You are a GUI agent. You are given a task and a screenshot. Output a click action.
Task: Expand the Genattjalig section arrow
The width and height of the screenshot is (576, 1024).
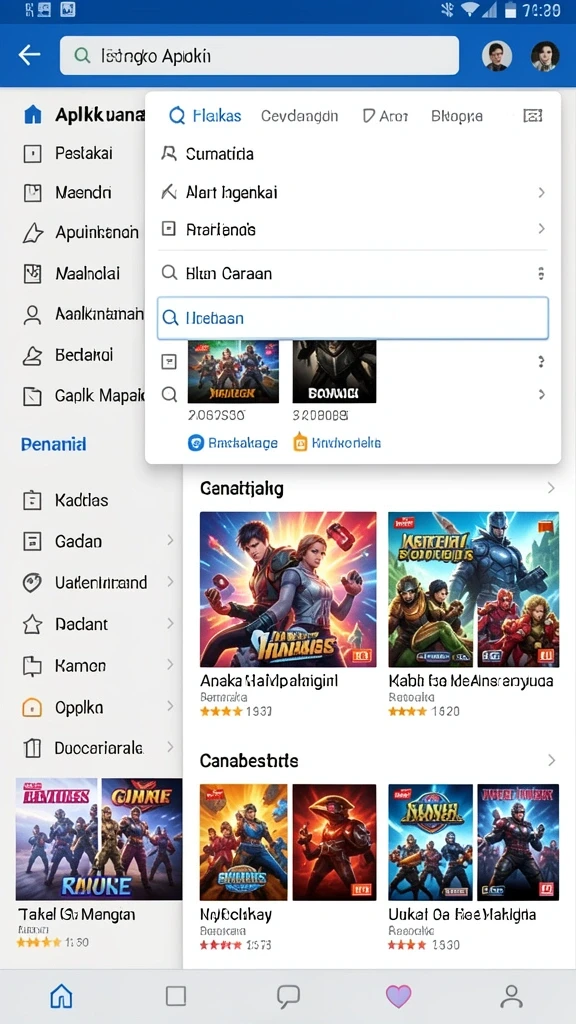[551, 488]
